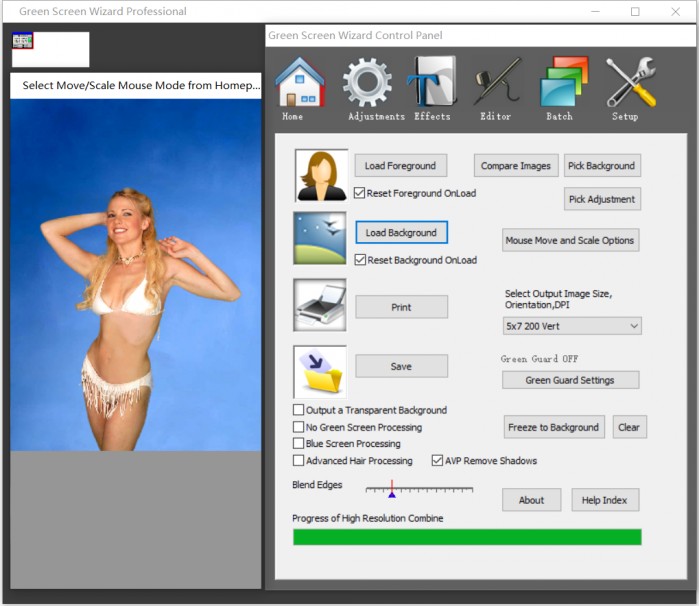The width and height of the screenshot is (699, 606).
Task: Click the Green Screen Wizard Control Panel title
Action: pos(355,35)
